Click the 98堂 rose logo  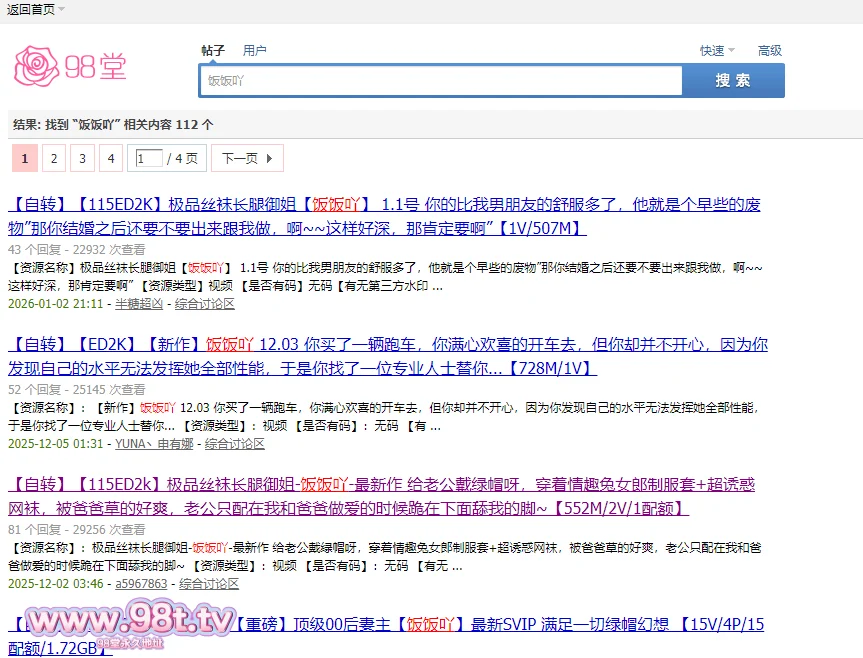(70, 66)
